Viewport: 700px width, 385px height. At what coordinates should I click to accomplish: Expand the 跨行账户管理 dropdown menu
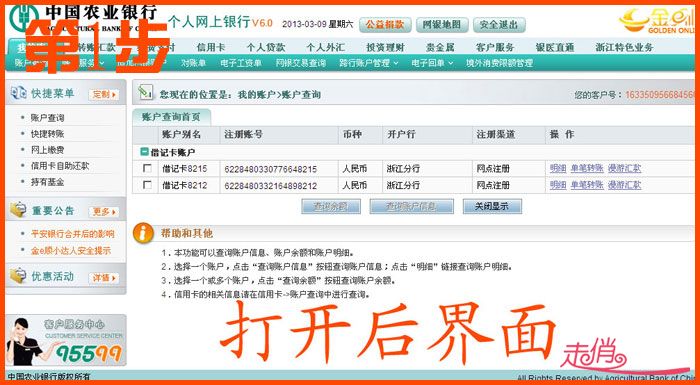click(x=369, y=63)
